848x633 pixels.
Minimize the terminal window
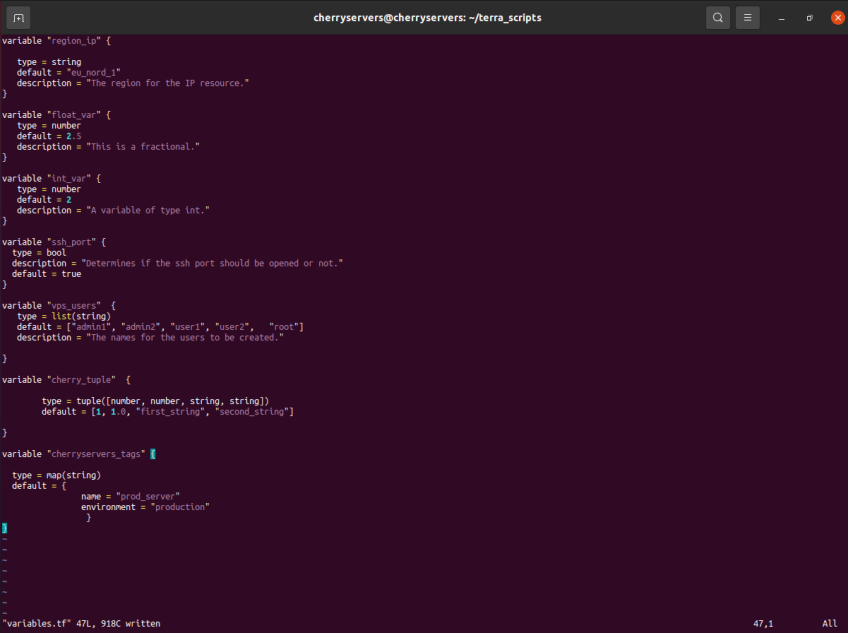coord(780,17)
